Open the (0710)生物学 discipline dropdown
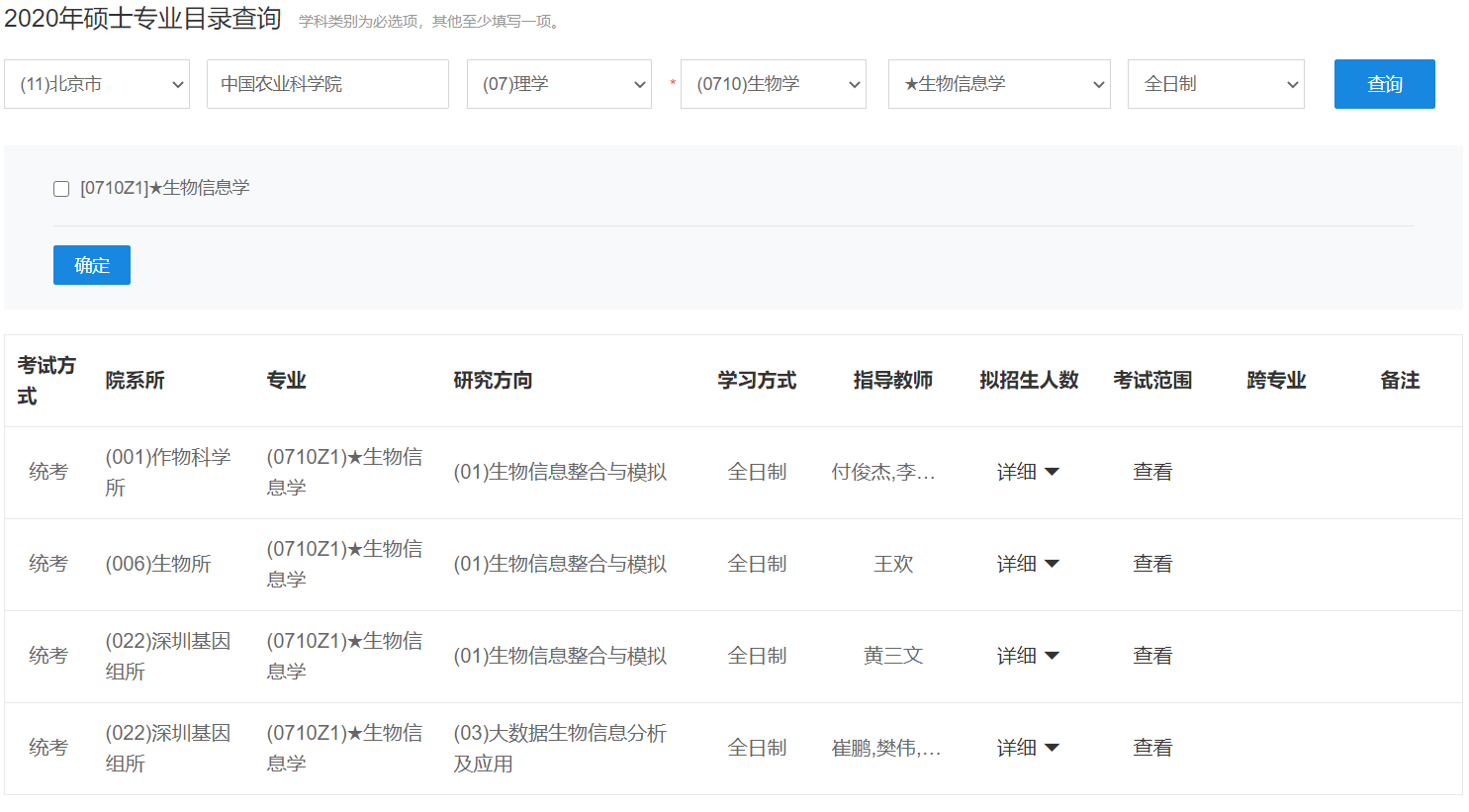This screenshot has height=812, width=1469. pyautogui.click(x=773, y=84)
